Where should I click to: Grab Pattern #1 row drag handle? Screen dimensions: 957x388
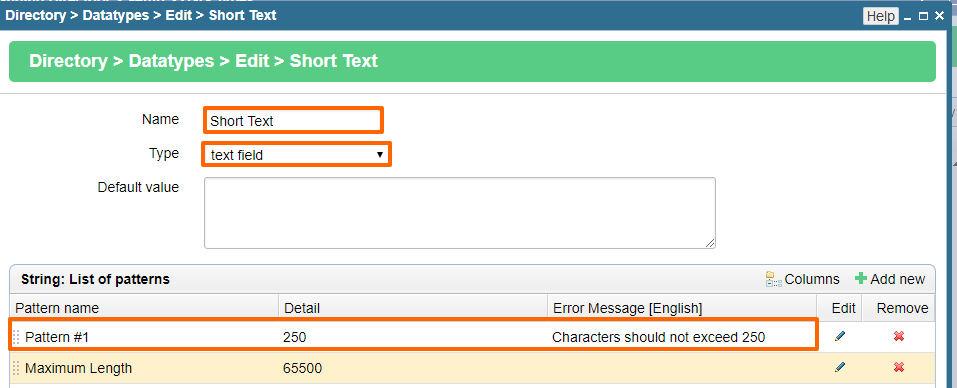tap(16, 336)
